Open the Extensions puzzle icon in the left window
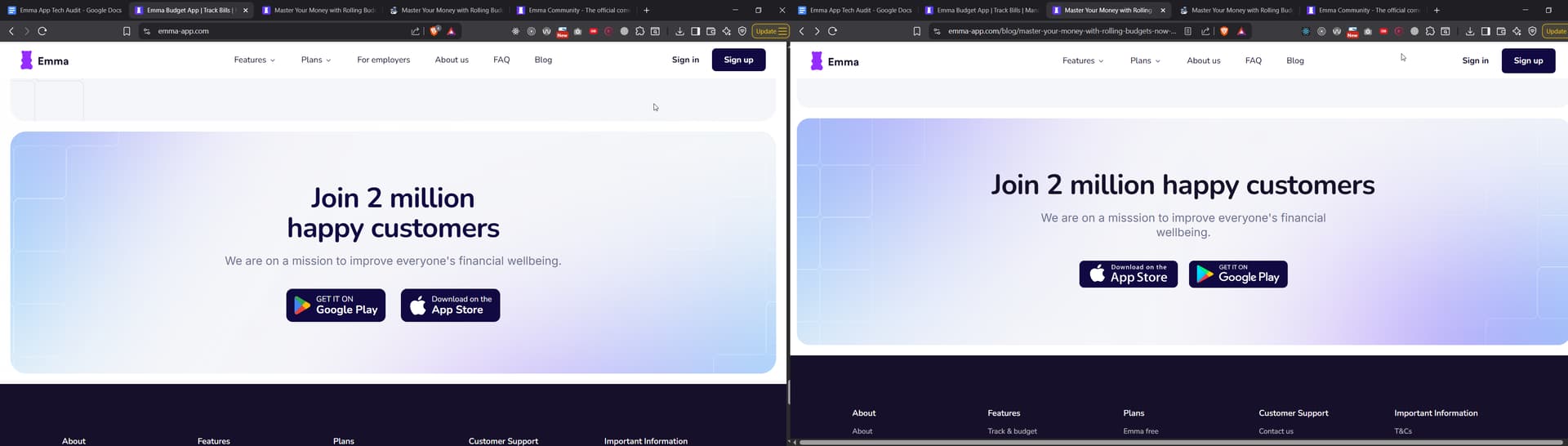1568x446 pixels. click(639, 31)
